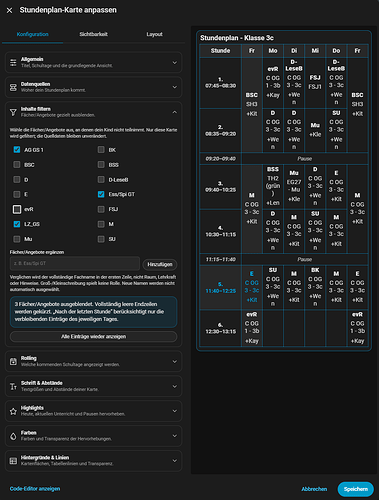
Task: Switch to the Konfiguration tab
Action: point(32,34)
